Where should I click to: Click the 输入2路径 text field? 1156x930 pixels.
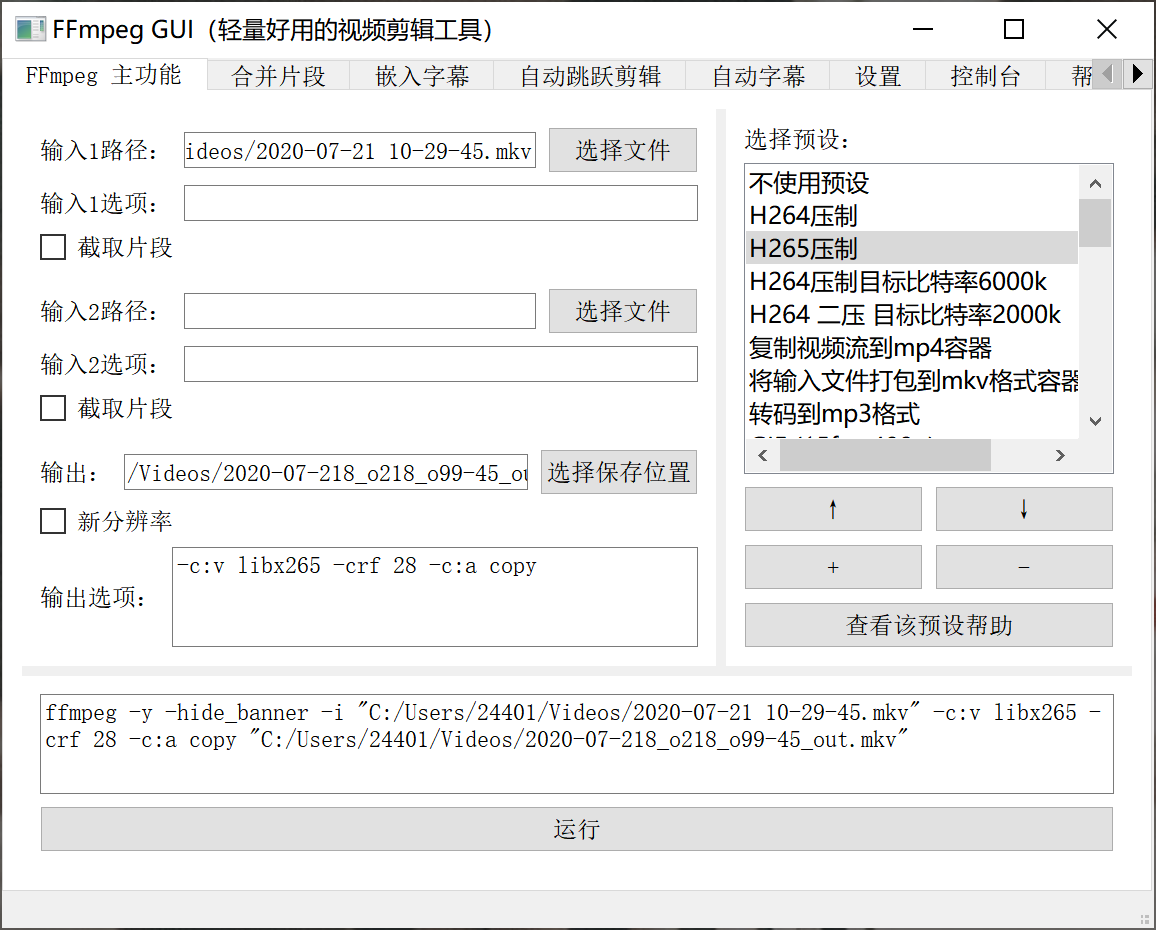360,311
